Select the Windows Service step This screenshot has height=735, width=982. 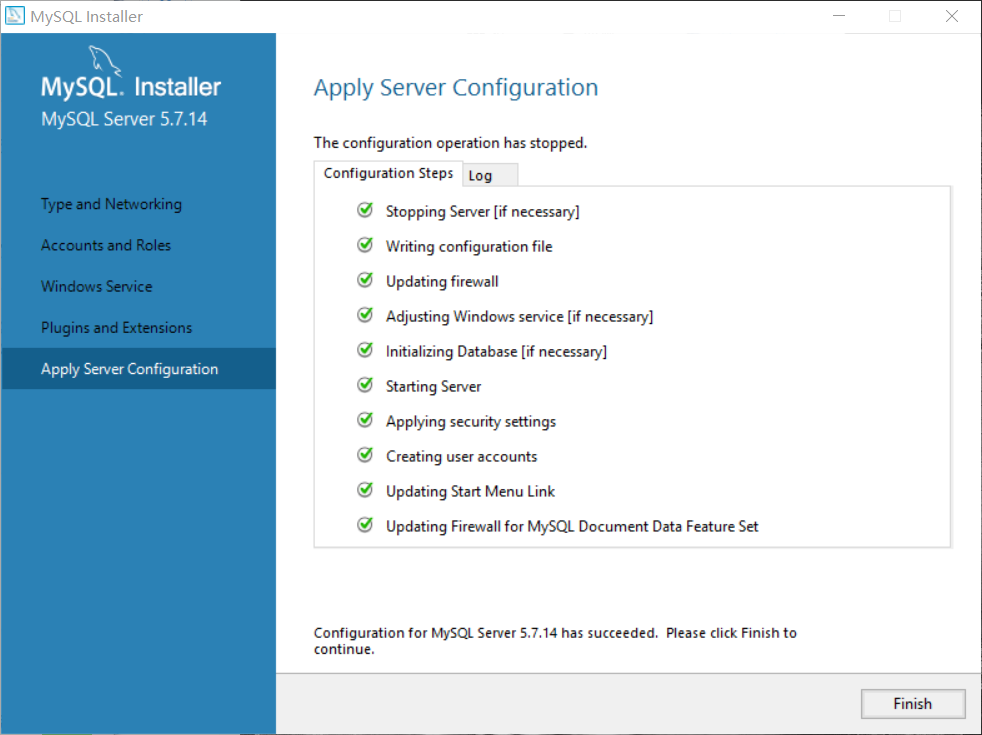point(96,286)
